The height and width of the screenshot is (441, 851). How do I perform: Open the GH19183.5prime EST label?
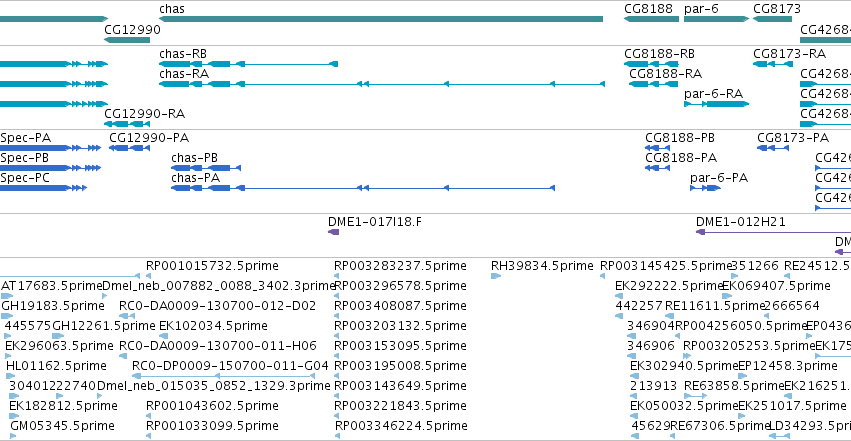tap(53, 306)
